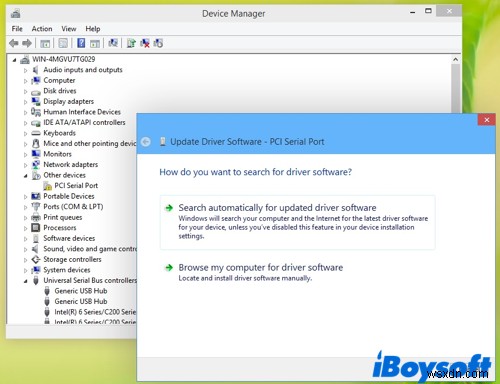
Task: Click the network icon beside Network adapters
Action: 36,164
